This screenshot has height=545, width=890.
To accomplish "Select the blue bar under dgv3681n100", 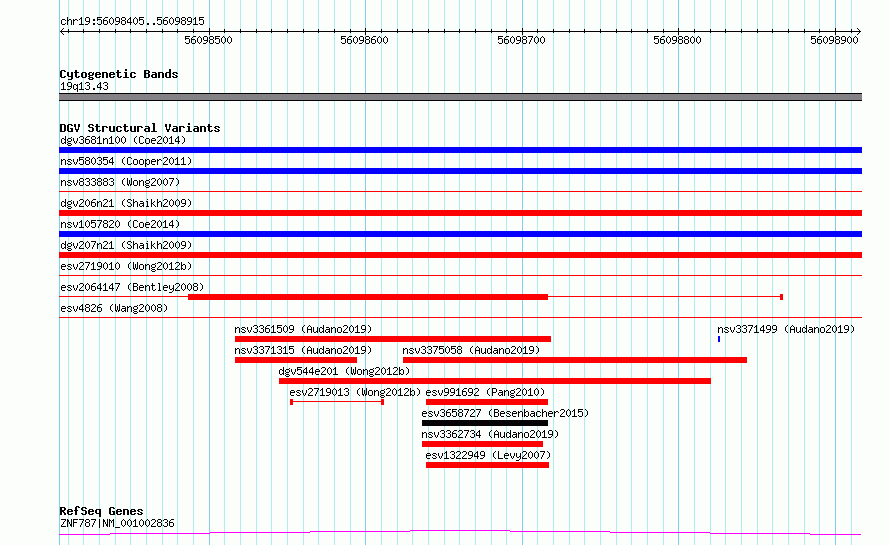I will point(460,150).
